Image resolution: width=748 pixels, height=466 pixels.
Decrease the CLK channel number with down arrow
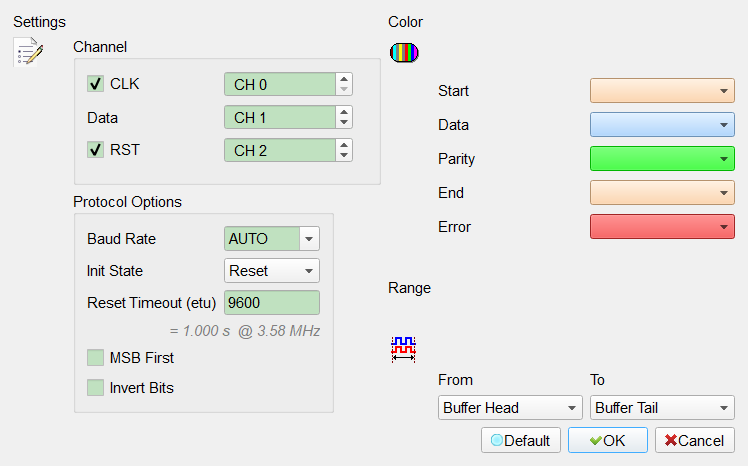pos(344,89)
